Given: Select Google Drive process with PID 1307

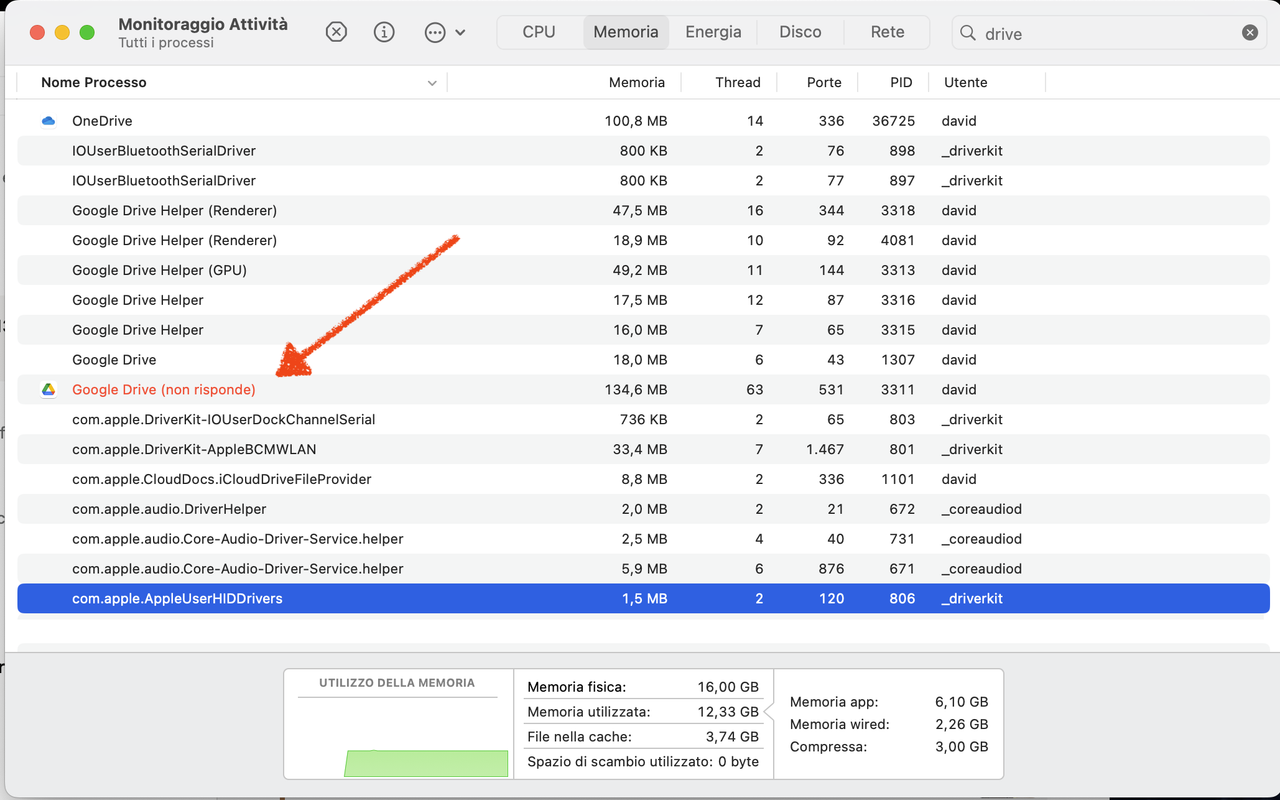Looking at the screenshot, I should (x=643, y=360).
